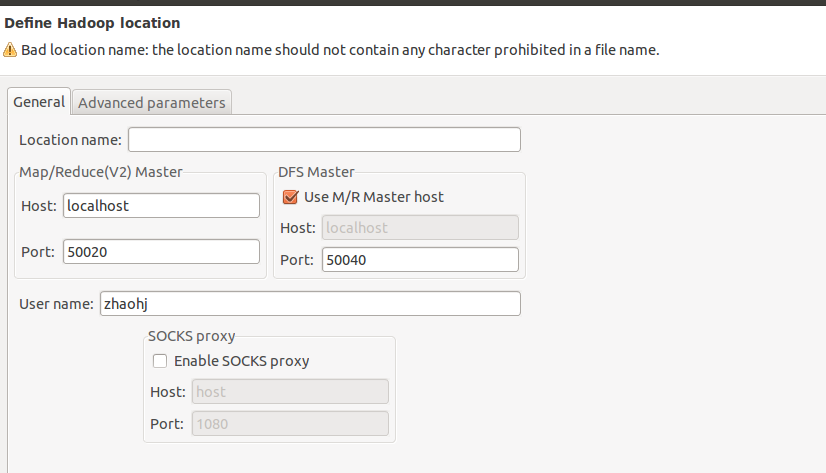Image resolution: width=826 pixels, height=473 pixels.
Task: Click the User name label text
Action: [56, 304]
